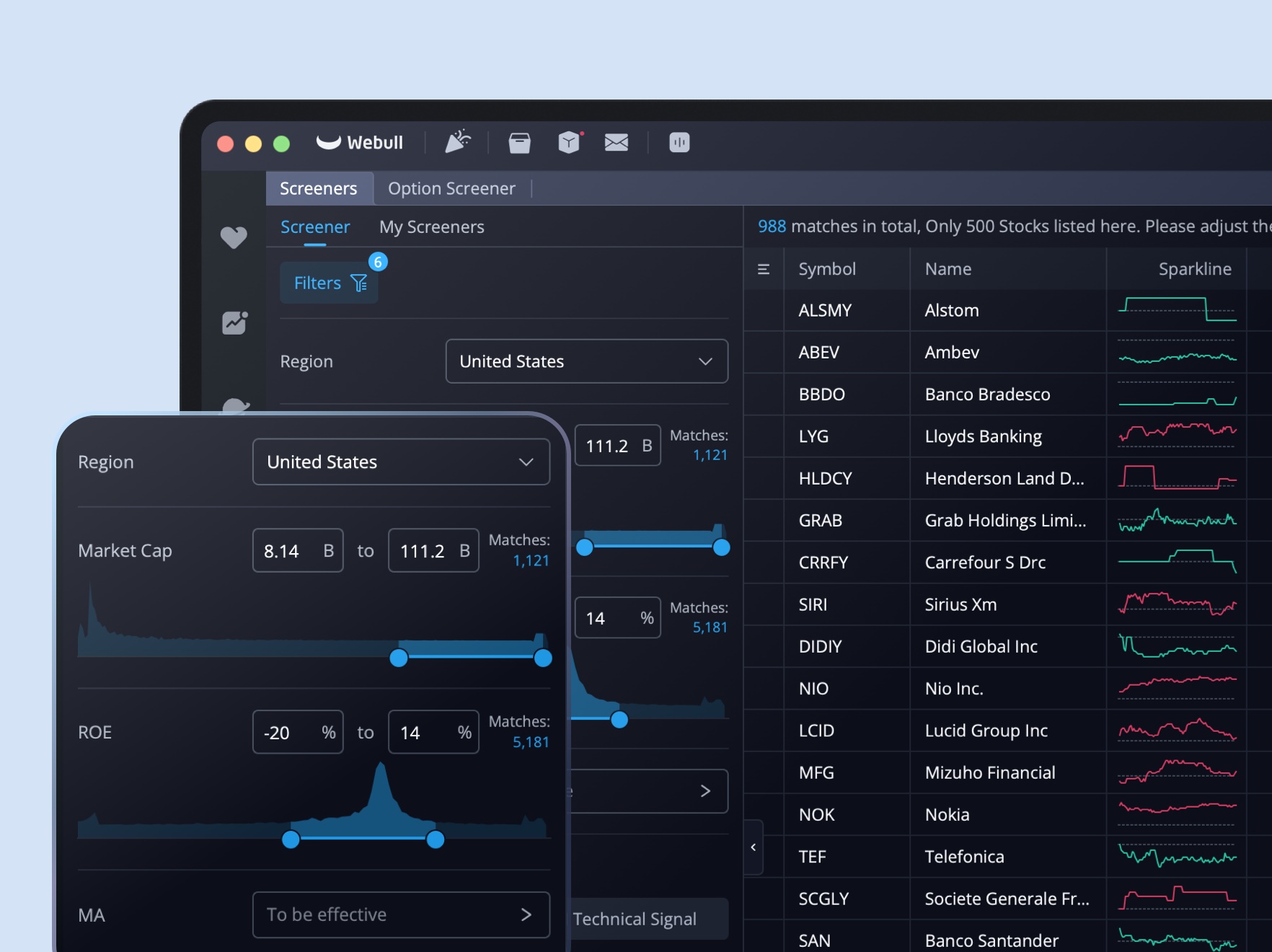Open the Region dropdown in main window
The width and height of the screenshot is (1272, 952).
pos(587,361)
